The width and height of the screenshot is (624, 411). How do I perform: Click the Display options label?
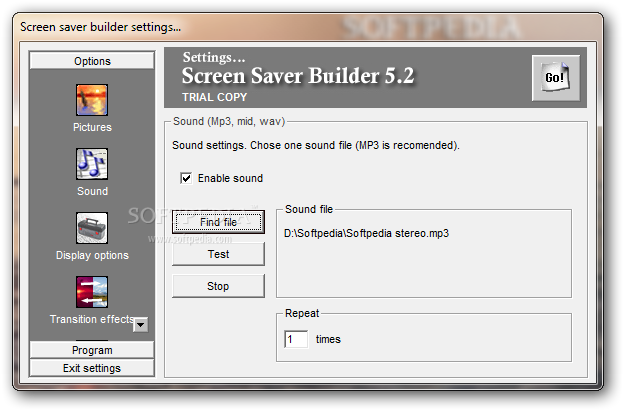pyautogui.click(x=92, y=255)
